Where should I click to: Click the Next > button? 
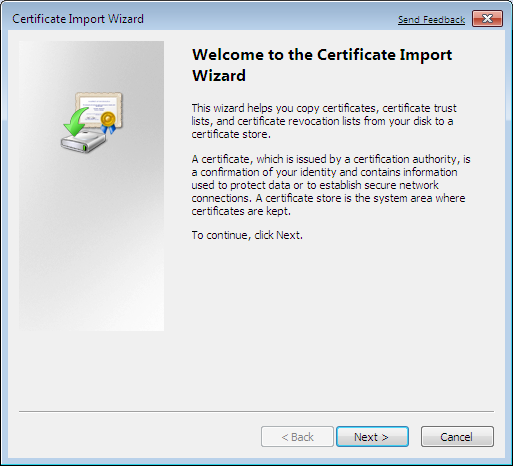tap(372, 437)
